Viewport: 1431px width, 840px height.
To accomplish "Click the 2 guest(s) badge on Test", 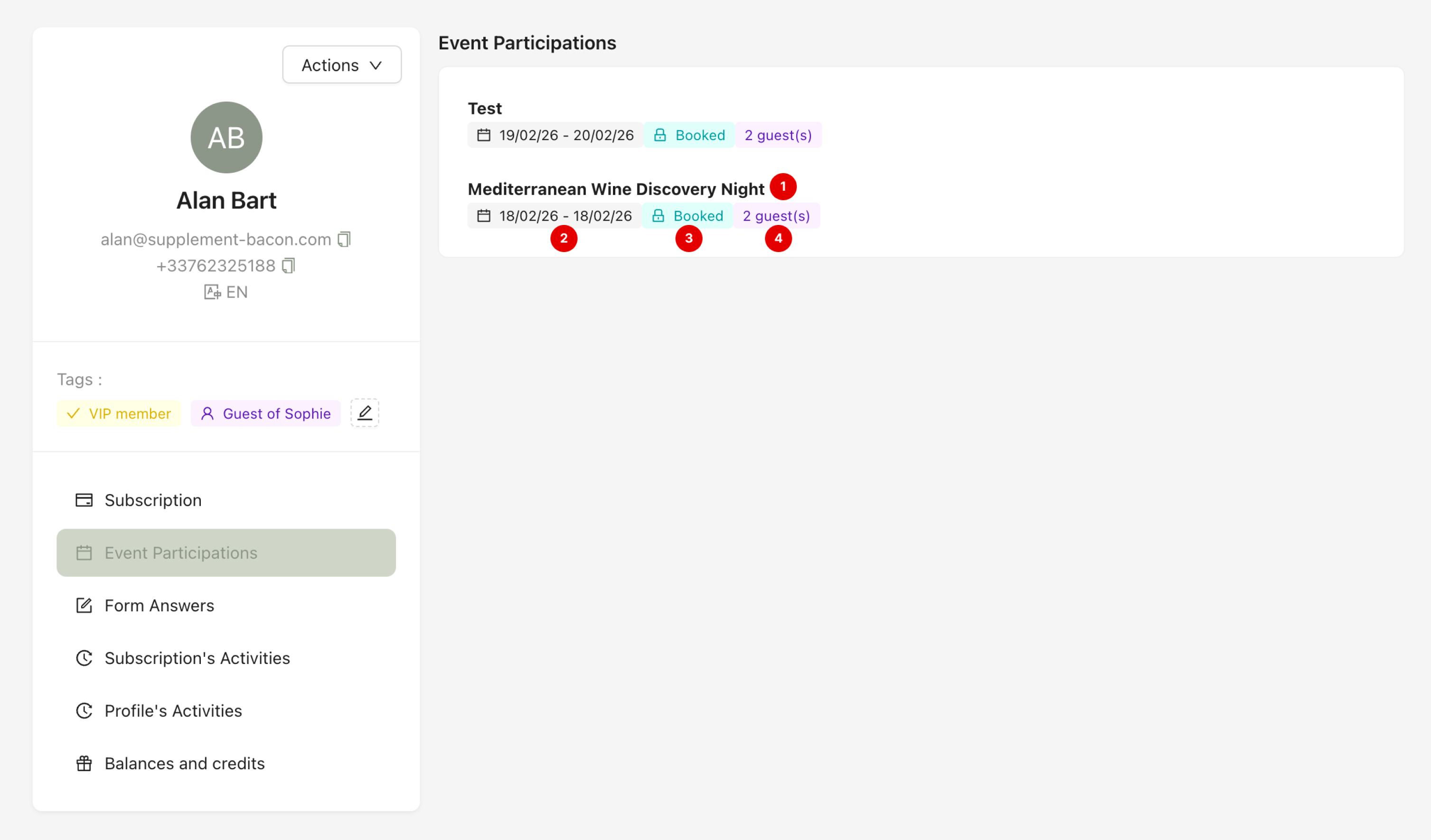I will click(x=778, y=135).
